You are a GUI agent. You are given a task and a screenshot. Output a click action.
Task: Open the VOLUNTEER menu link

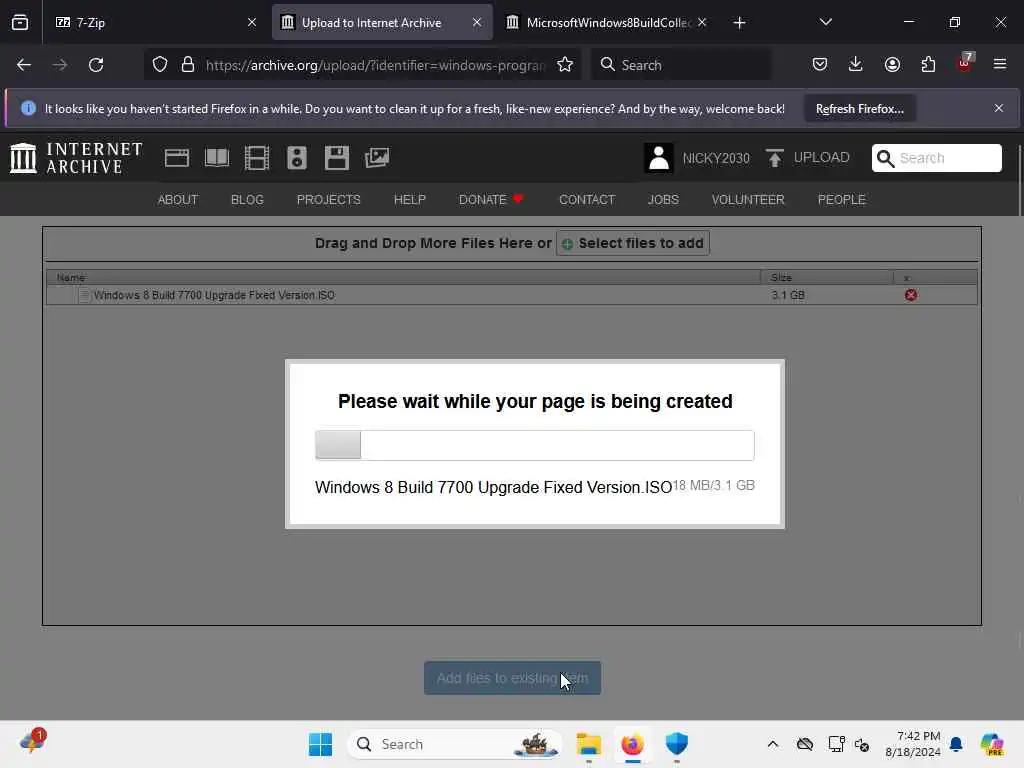coord(748,200)
